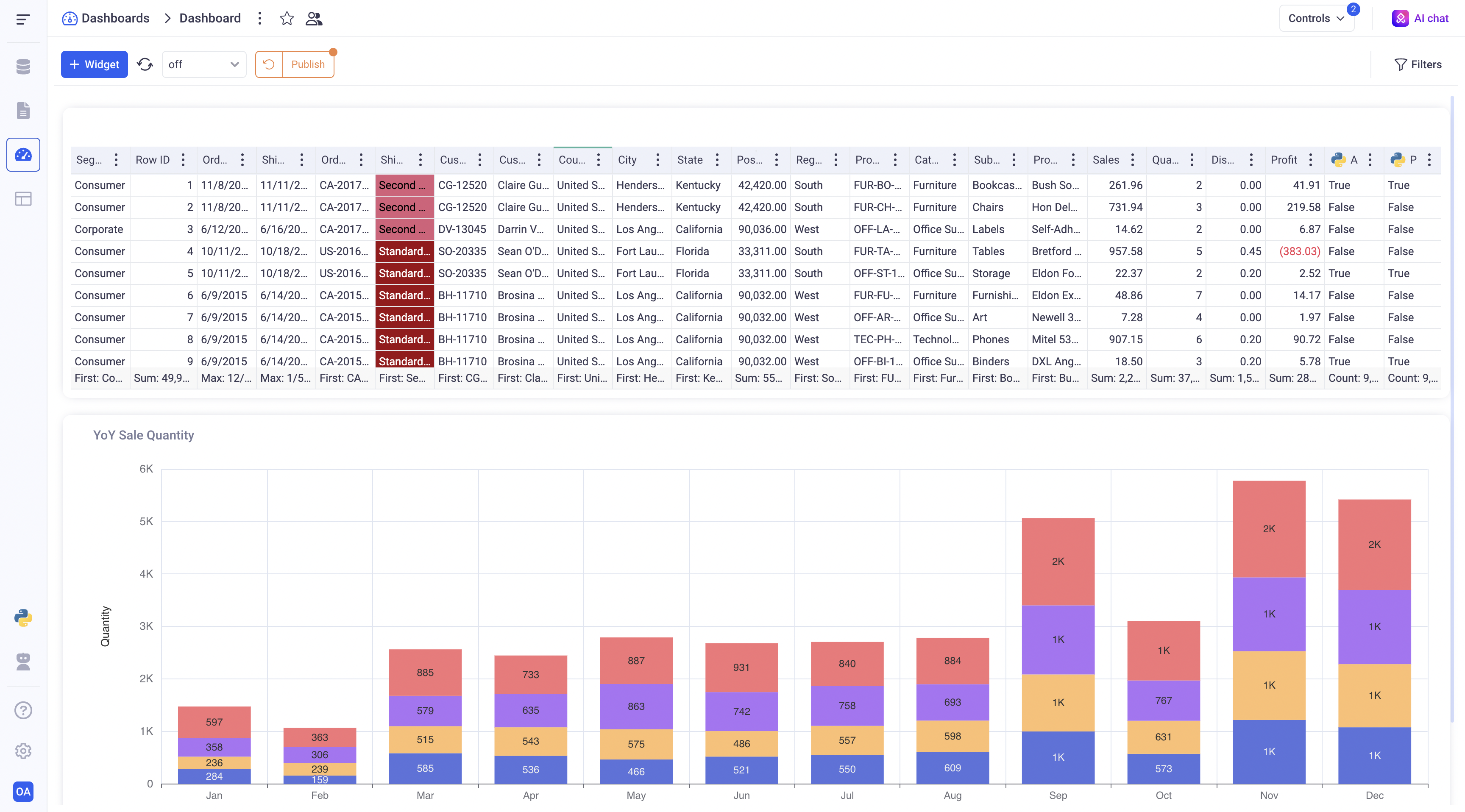Open the robot assistant sidebar icon

coord(23,661)
